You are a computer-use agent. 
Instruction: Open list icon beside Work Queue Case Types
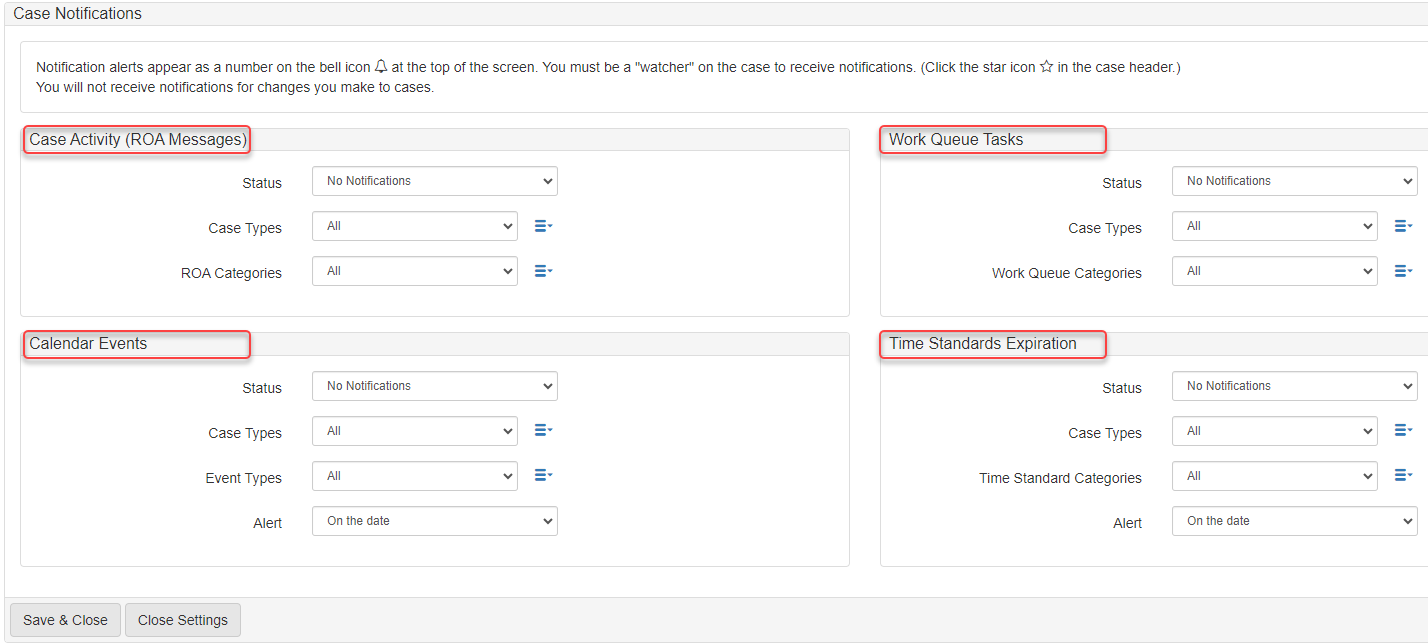point(1403,227)
